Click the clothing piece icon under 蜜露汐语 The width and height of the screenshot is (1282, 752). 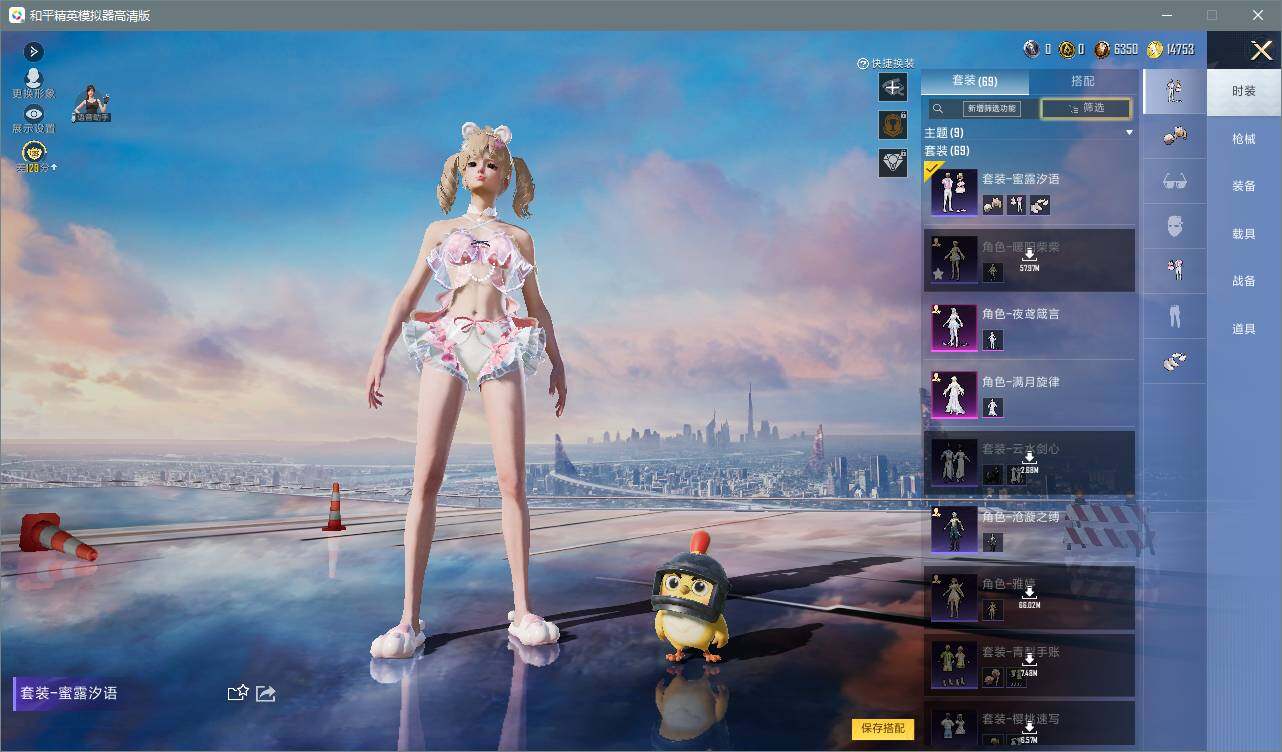pyautogui.click(x=1017, y=205)
